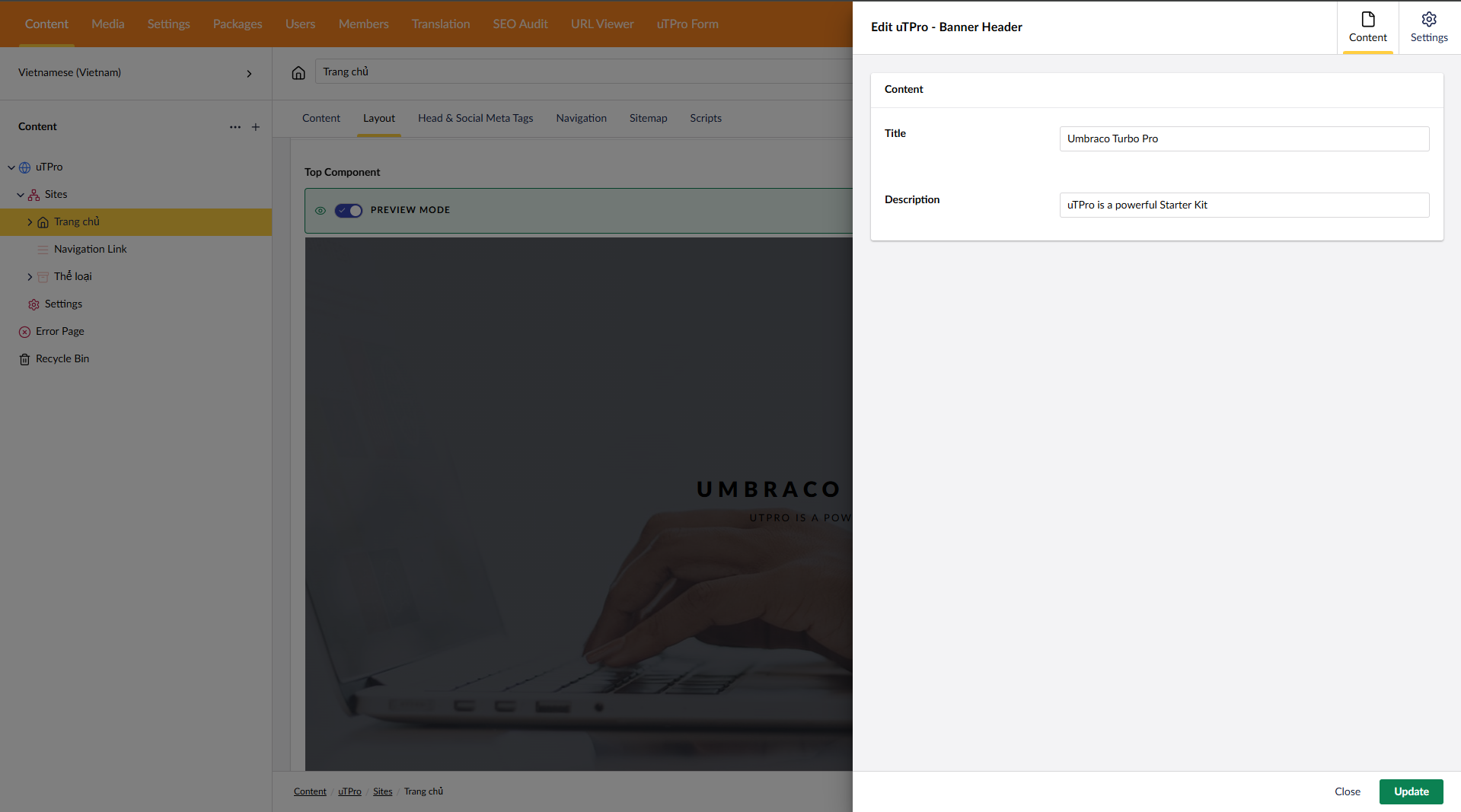Go to the Packages section
The image size is (1461, 812).
pos(238,24)
